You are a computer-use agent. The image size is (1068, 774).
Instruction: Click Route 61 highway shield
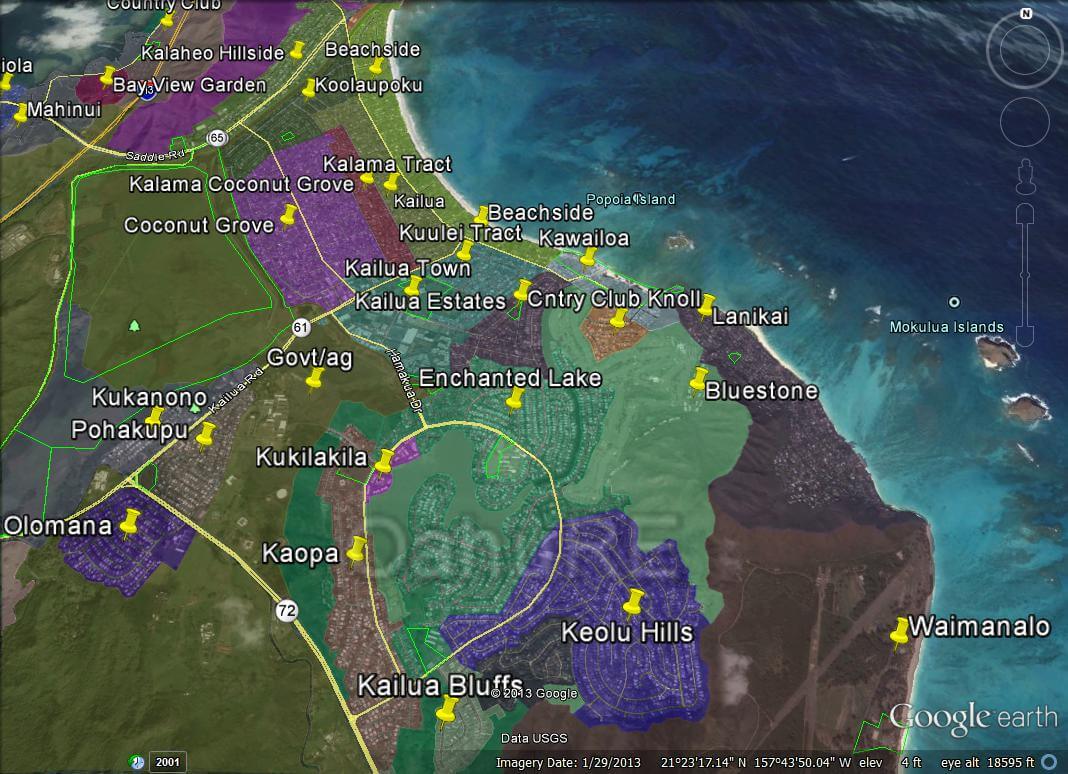pyautogui.click(x=301, y=328)
